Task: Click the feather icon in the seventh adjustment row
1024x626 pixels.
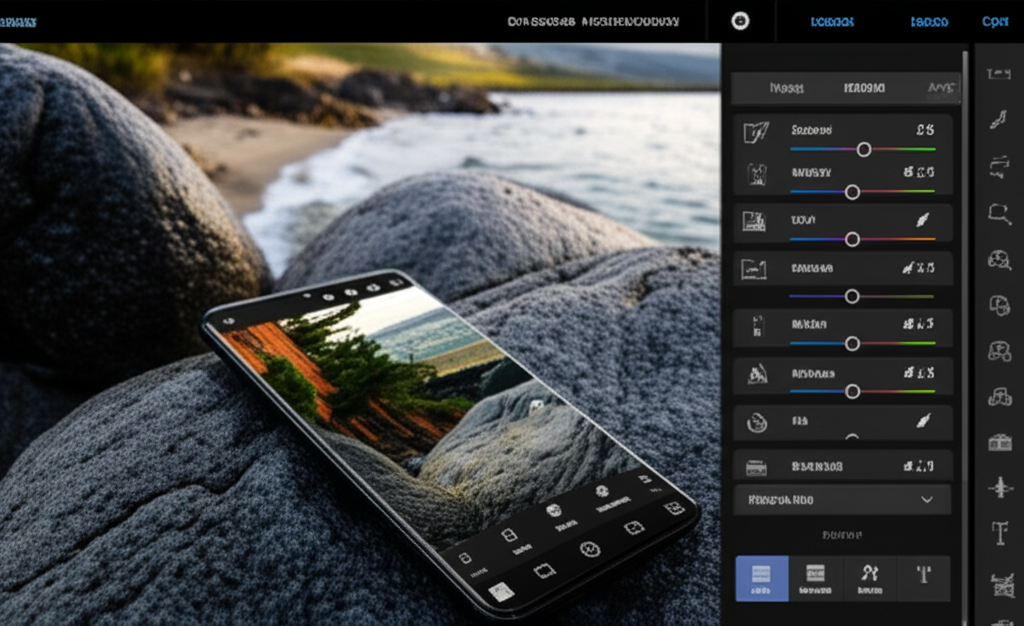Action: click(x=923, y=421)
